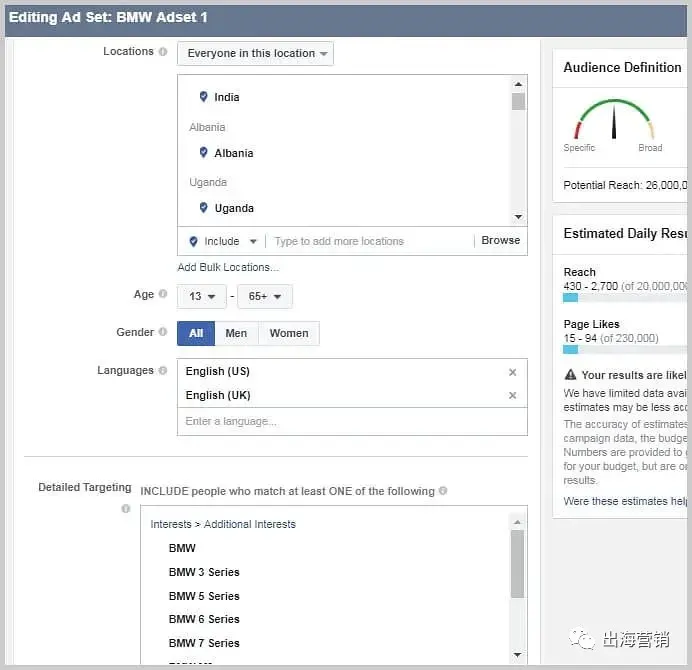The width and height of the screenshot is (692, 670).
Task: Click the pin icon beside Uganda location
Action: [203, 207]
